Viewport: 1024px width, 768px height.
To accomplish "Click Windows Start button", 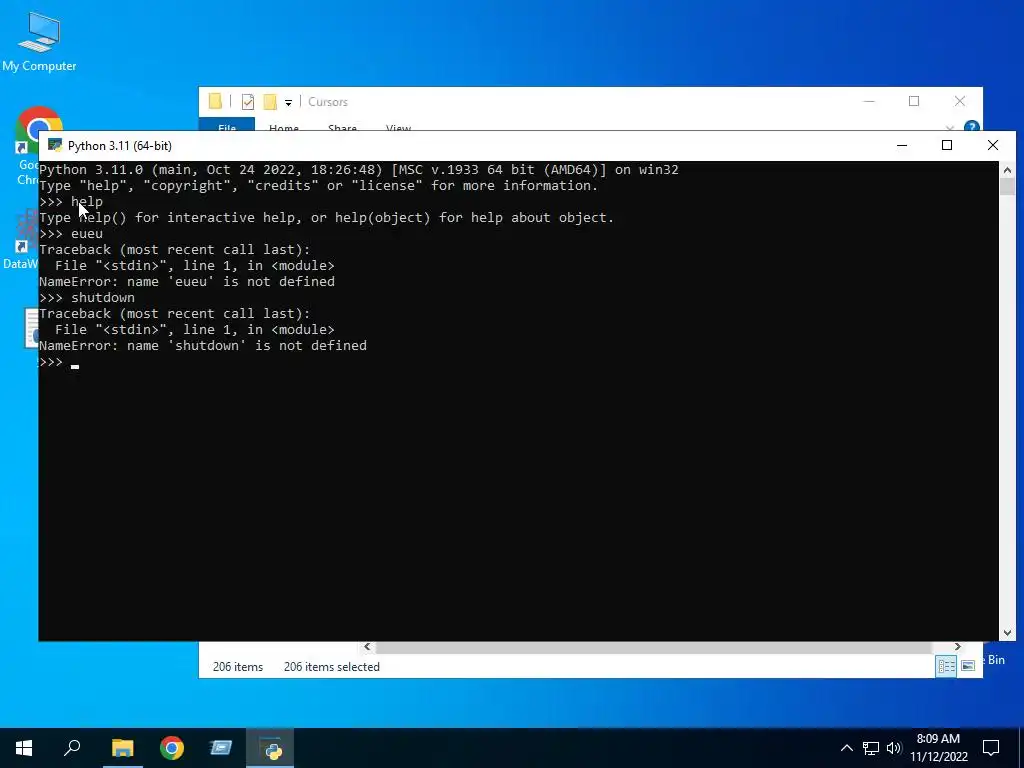I will pos(24,748).
